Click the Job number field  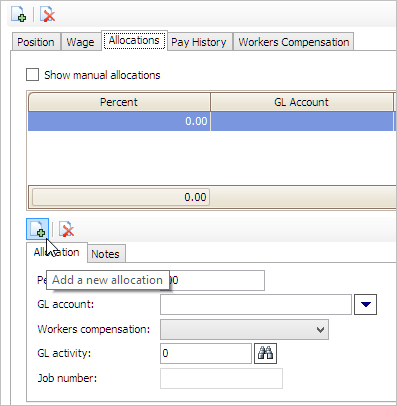tap(221, 378)
